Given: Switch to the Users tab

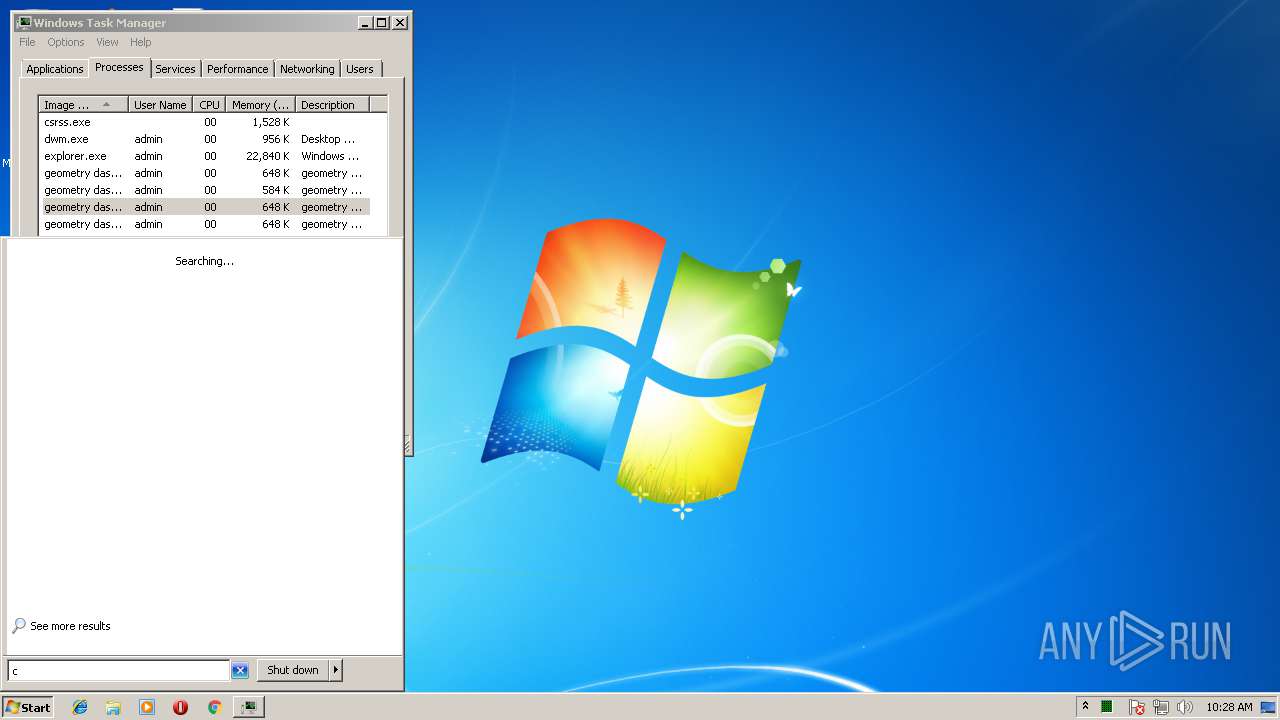Looking at the screenshot, I should [360, 69].
